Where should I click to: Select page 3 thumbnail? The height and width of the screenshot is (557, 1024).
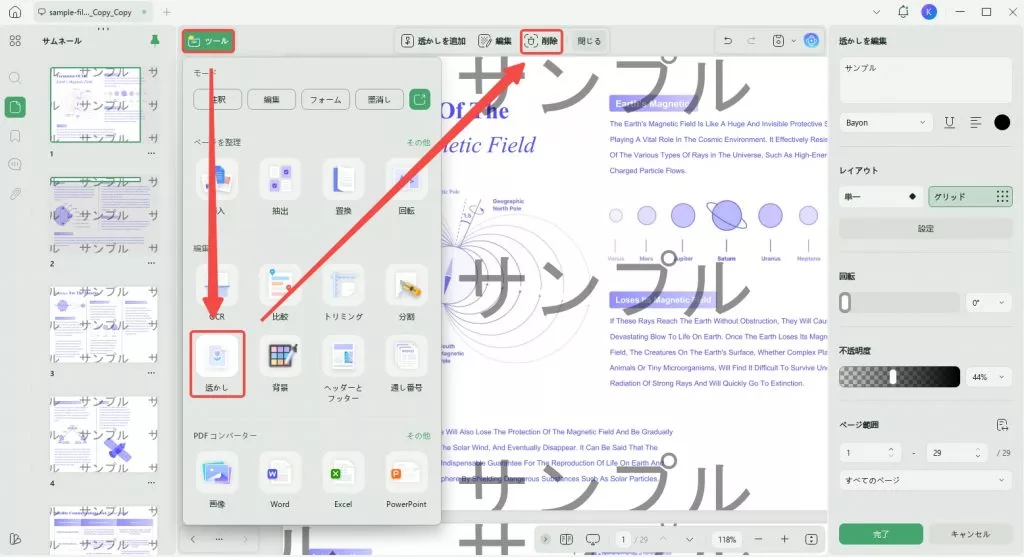click(104, 325)
